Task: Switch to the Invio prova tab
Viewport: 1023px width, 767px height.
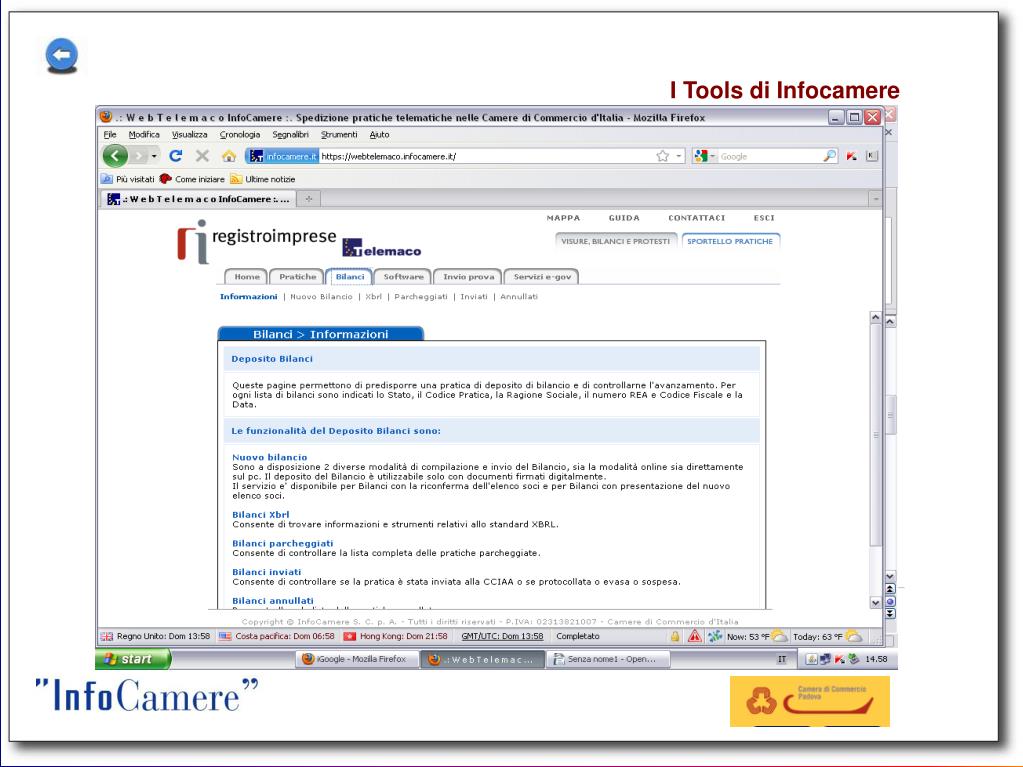Action: tap(468, 277)
